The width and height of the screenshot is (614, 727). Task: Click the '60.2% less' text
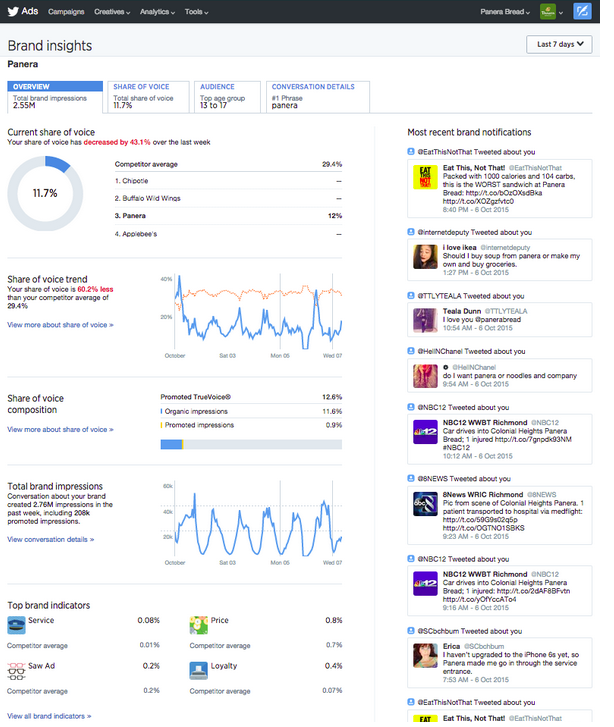(x=96, y=289)
